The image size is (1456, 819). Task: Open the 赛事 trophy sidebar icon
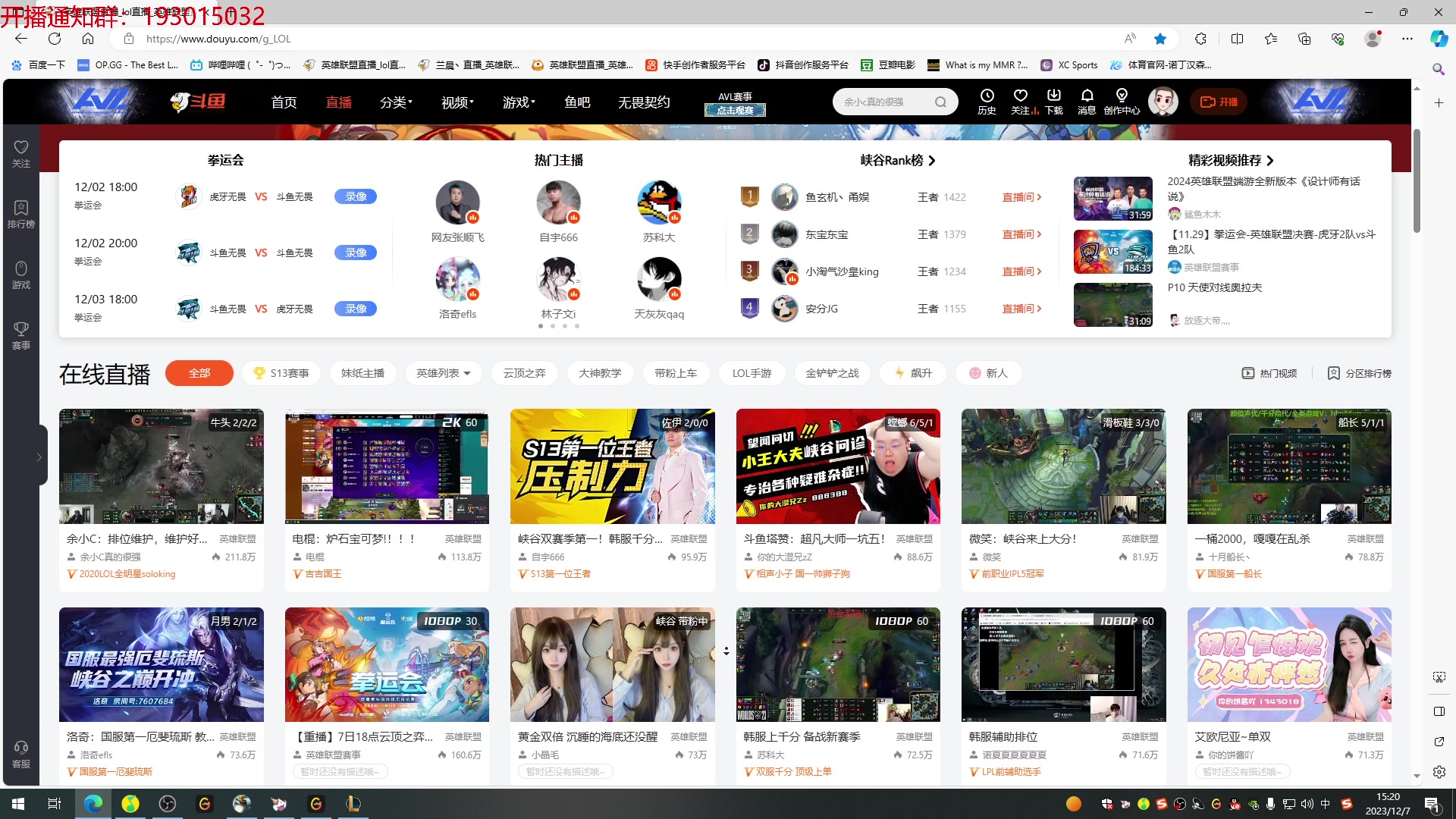tap(21, 336)
